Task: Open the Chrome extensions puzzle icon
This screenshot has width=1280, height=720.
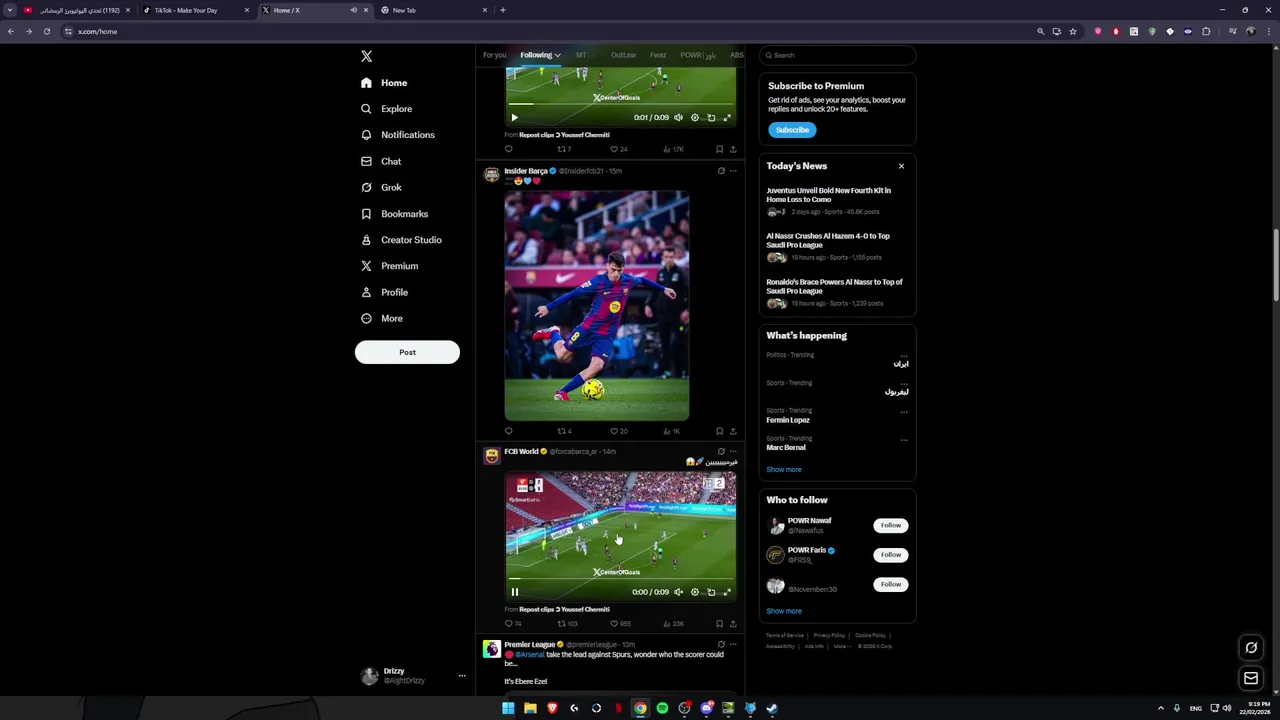Action: tap(1206, 31)
